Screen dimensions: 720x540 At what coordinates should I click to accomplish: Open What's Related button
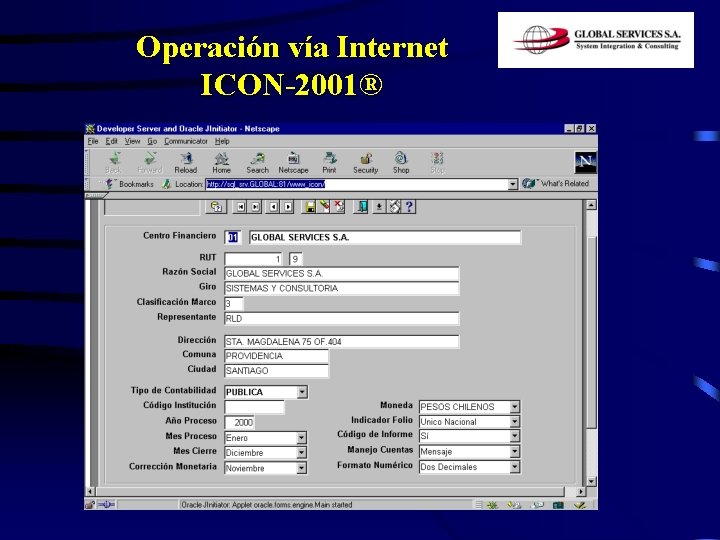coord(556,184)
